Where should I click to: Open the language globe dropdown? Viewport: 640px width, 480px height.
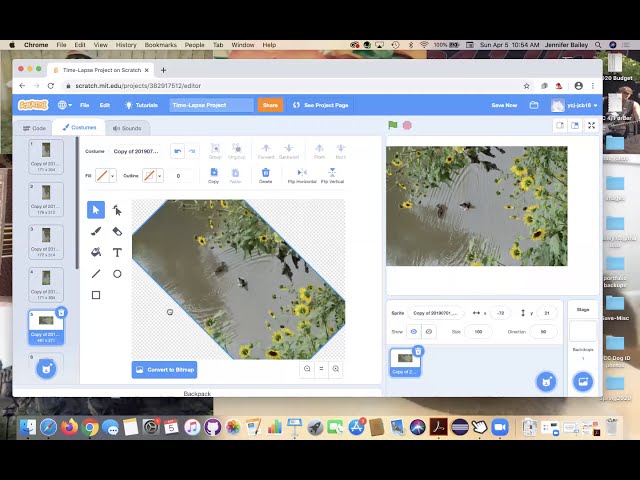(x=64, y=105)
